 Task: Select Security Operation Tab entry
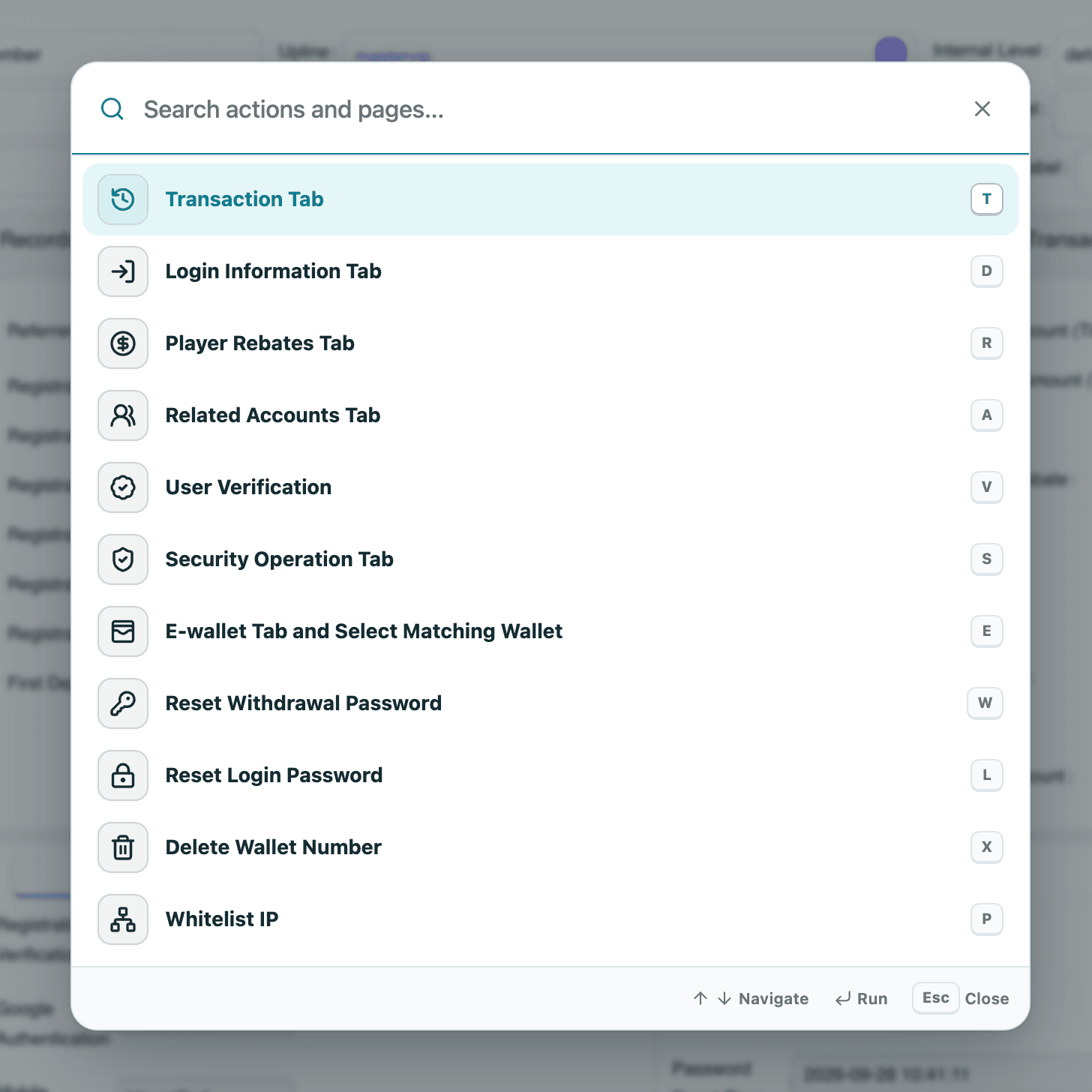click(x=550, y=559)
